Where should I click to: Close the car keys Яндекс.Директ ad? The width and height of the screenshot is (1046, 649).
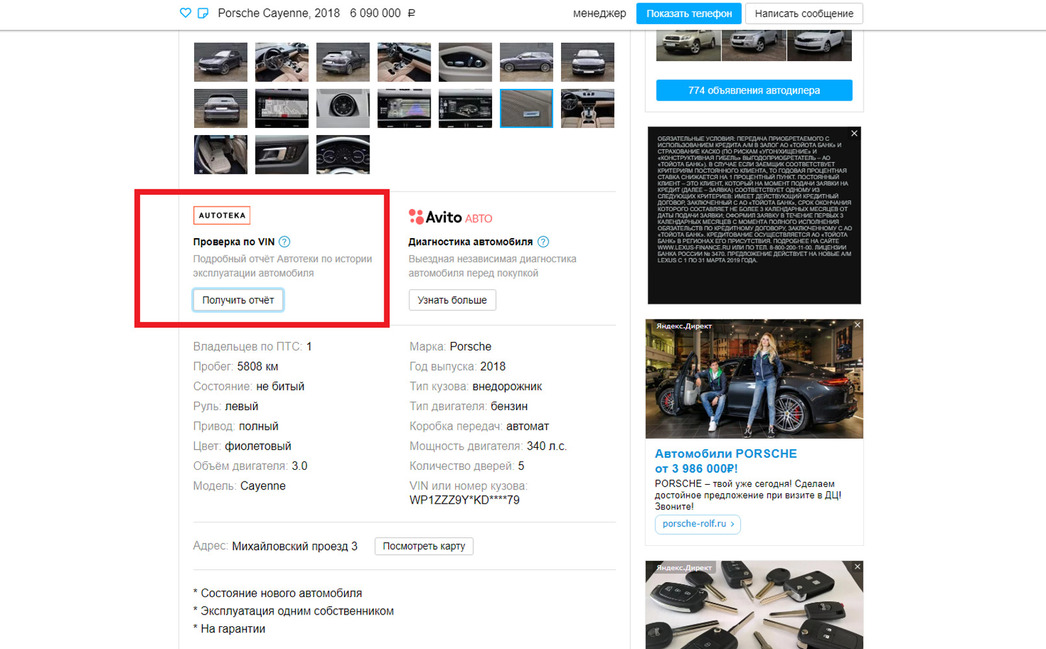pyautogui.click(x=856, y=566)
